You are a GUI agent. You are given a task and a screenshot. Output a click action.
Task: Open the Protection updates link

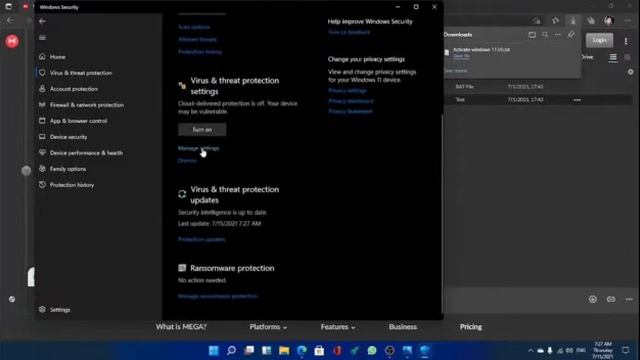(201, 240)
